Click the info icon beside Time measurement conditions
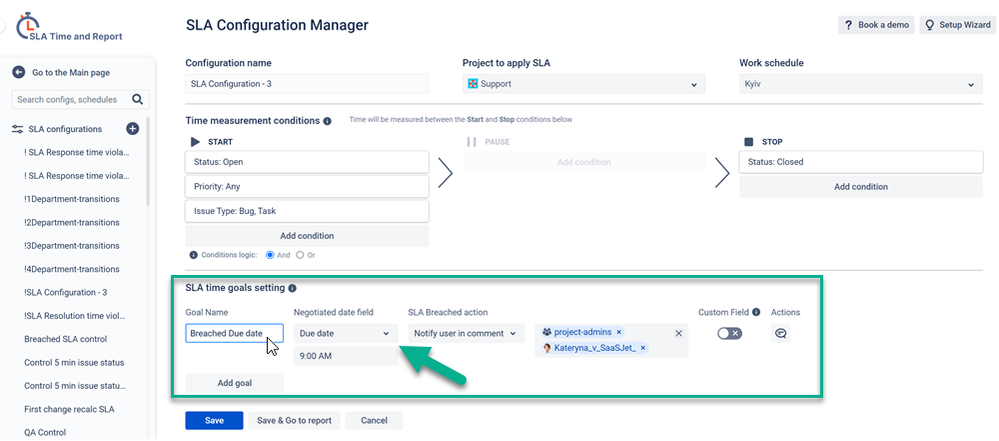Image resolution: width=999 pixels, height=441 pixels. tap(327, 120)
